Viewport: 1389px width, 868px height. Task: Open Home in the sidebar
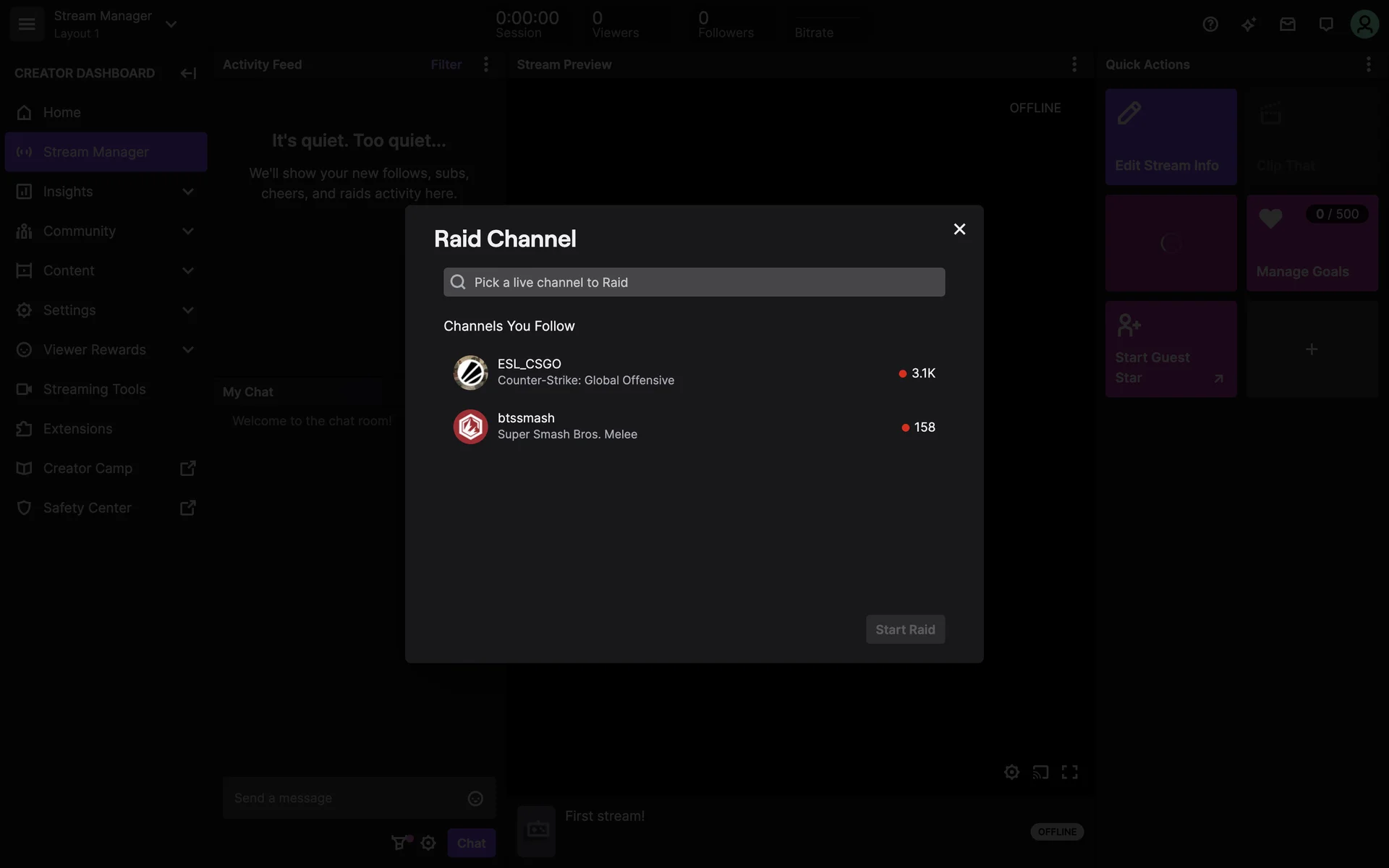click(x=62, y=113)
